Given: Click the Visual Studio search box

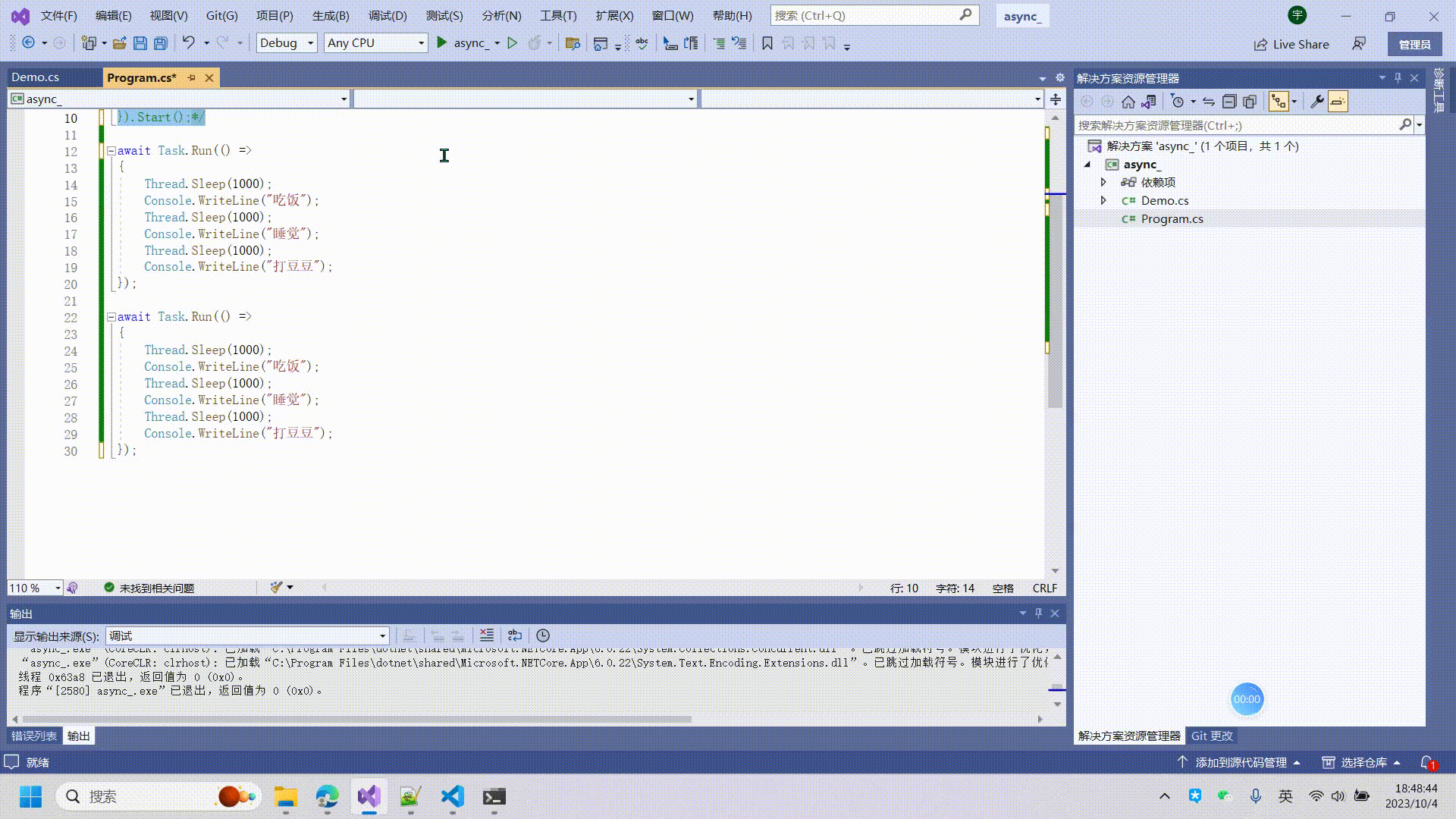Looking at the screenshot, I should click(x=872, y=14).
